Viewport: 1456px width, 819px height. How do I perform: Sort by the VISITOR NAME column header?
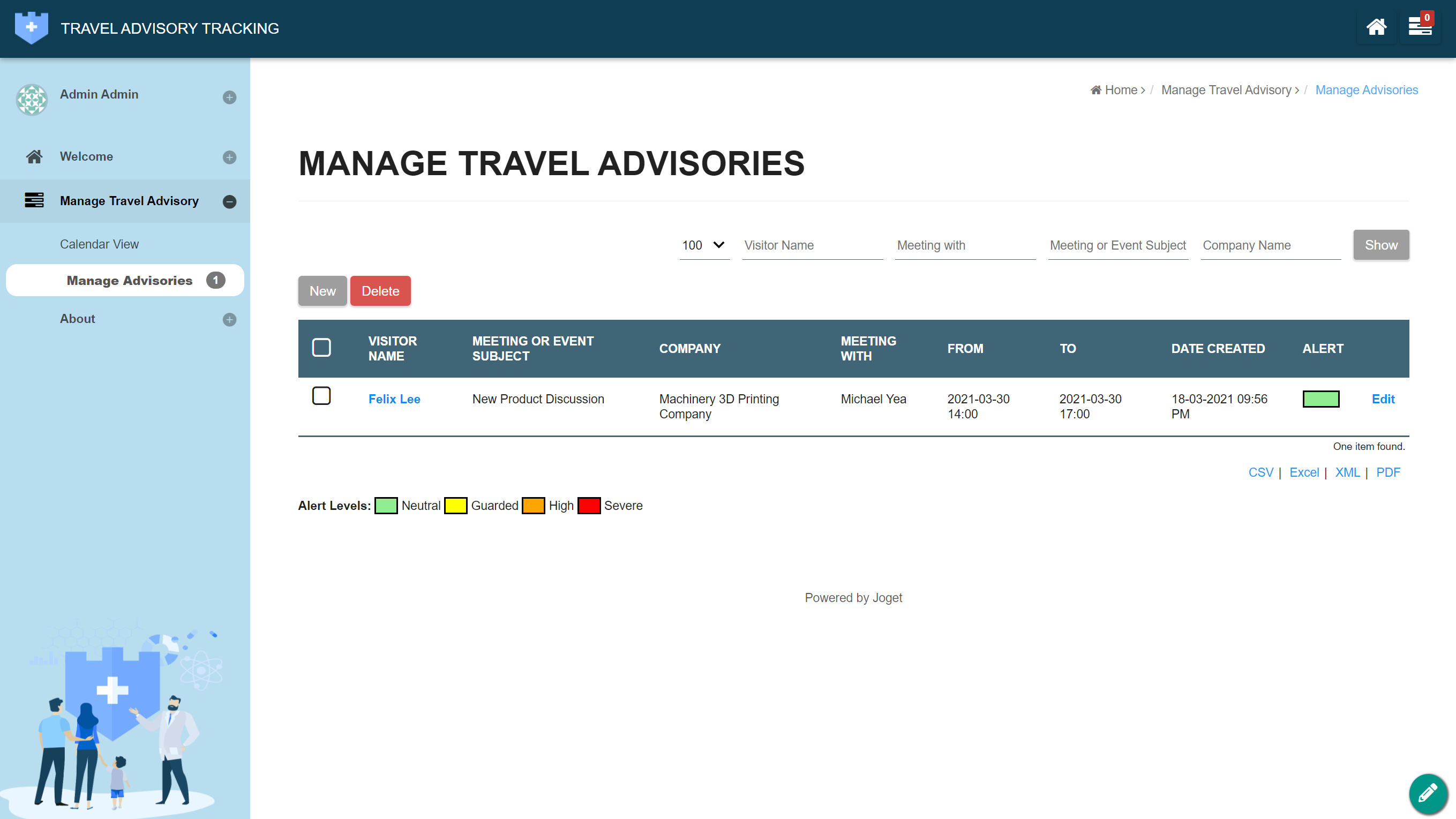coord(393,349)
